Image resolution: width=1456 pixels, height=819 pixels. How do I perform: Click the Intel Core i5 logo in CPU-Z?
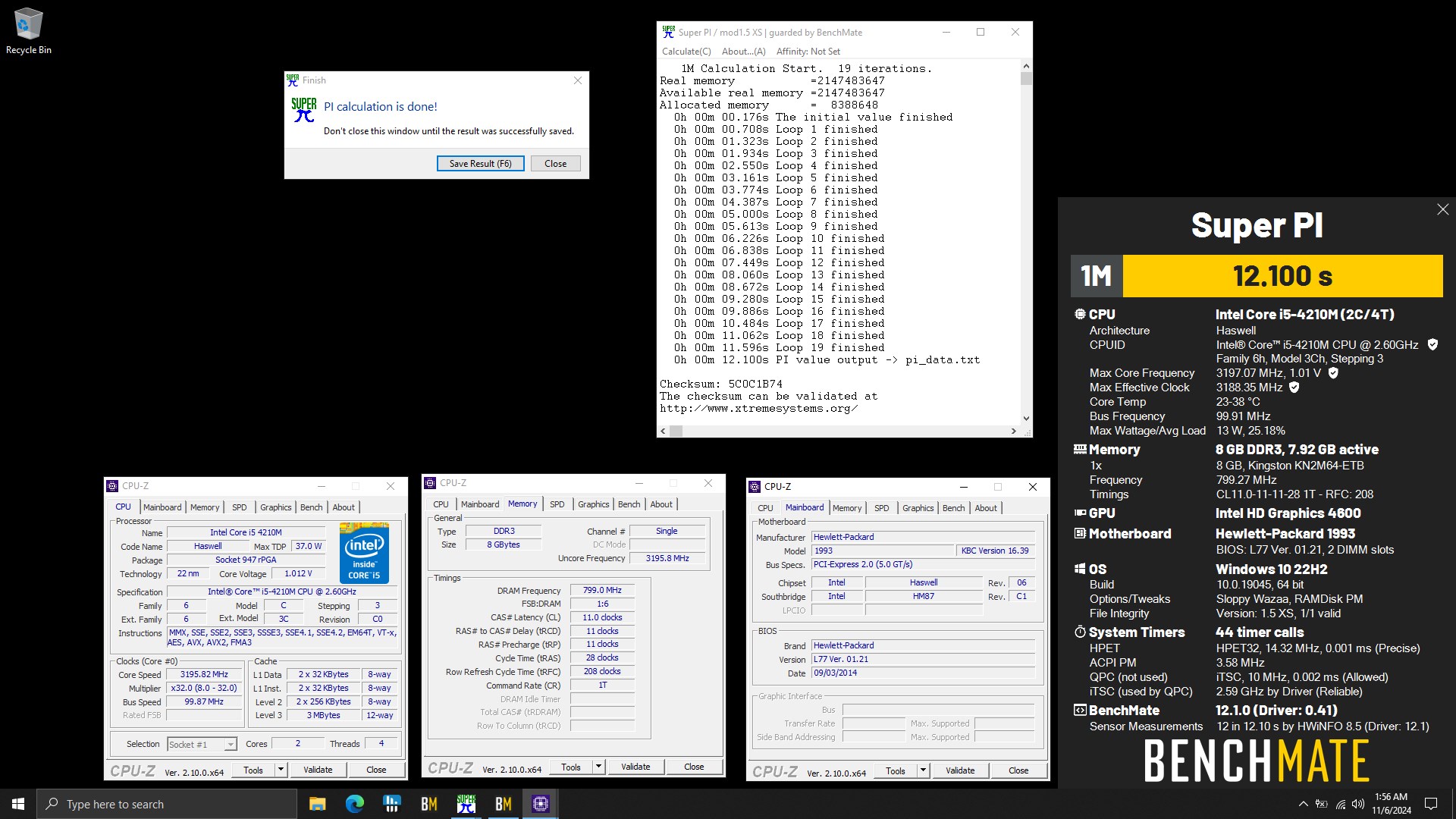pyautogui.click(x=364, y=553)
